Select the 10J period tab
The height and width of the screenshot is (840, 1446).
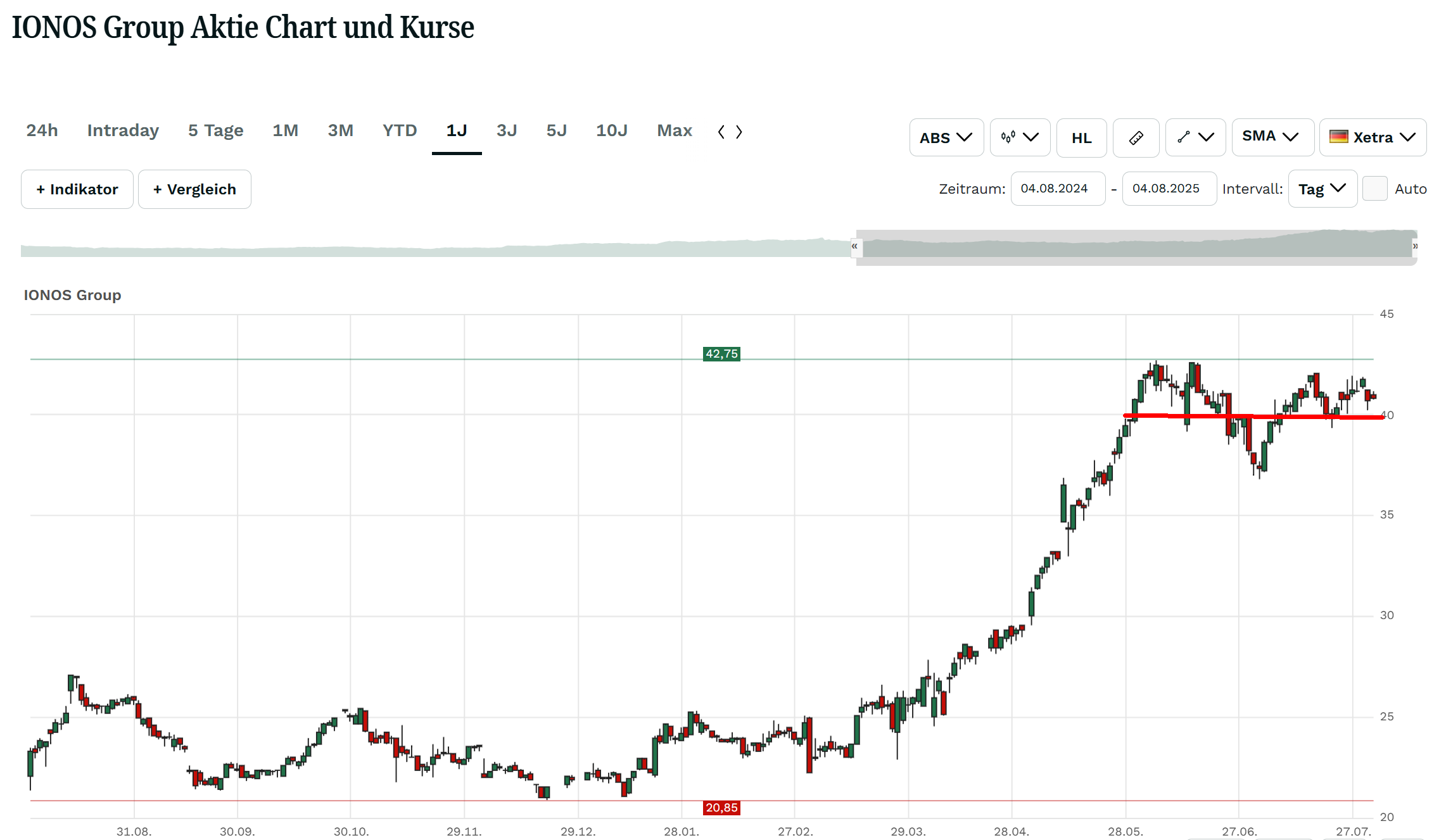coord(611,130)
